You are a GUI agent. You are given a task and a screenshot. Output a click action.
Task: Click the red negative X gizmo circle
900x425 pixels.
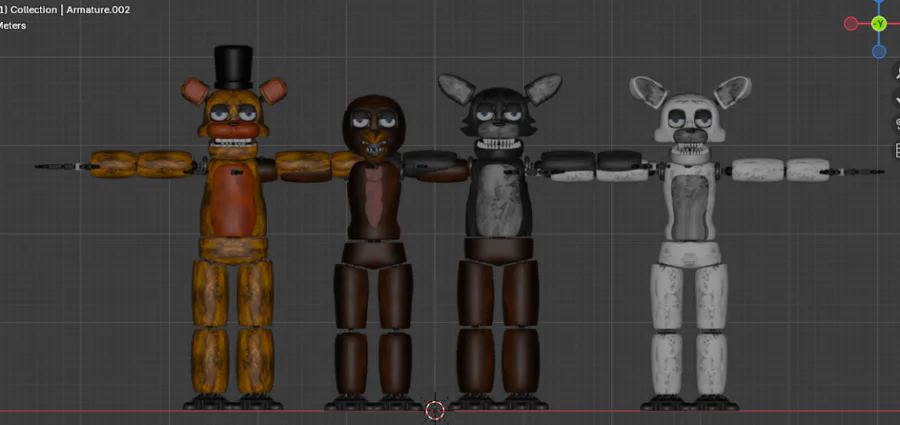pos(851,24)
